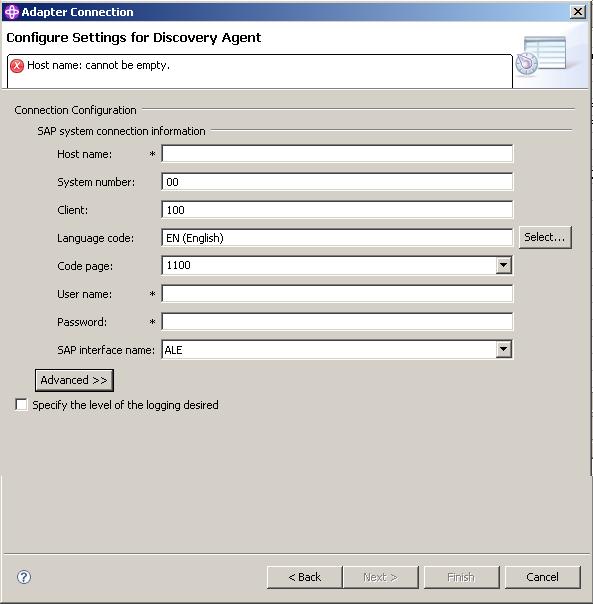Expand the Advanced settings section

(x=74, y=380)
